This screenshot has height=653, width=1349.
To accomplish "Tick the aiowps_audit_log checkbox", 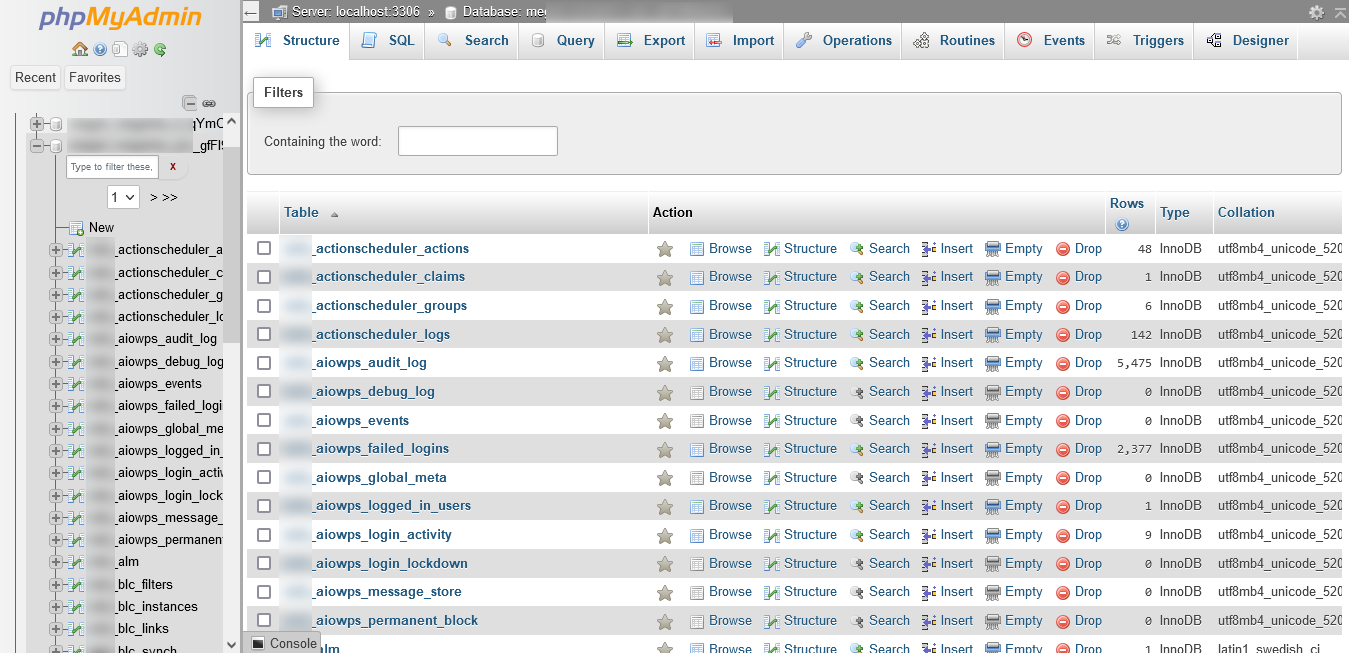I will tap(264, 362).
